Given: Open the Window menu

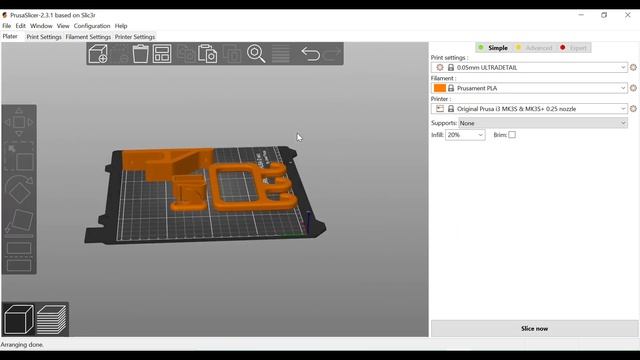Looking at the screenshot, I should point(41,26).
